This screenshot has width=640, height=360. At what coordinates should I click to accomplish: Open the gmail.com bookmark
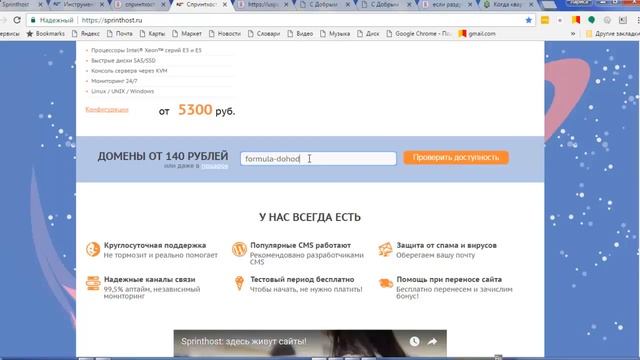[477, 34]
